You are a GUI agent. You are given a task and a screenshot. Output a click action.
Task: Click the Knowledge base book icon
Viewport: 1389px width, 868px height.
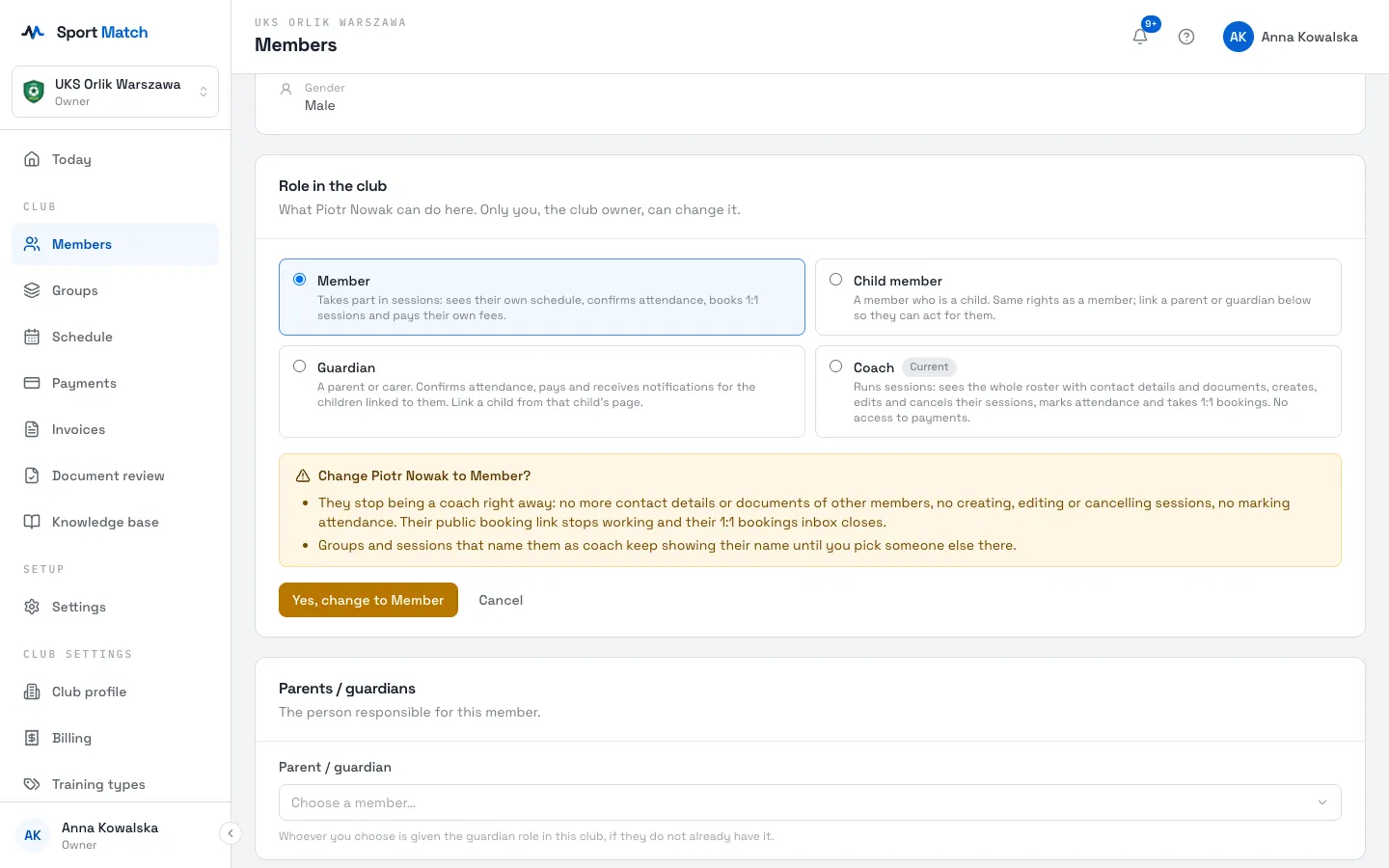pyautogui.click(x=32, y=522)
